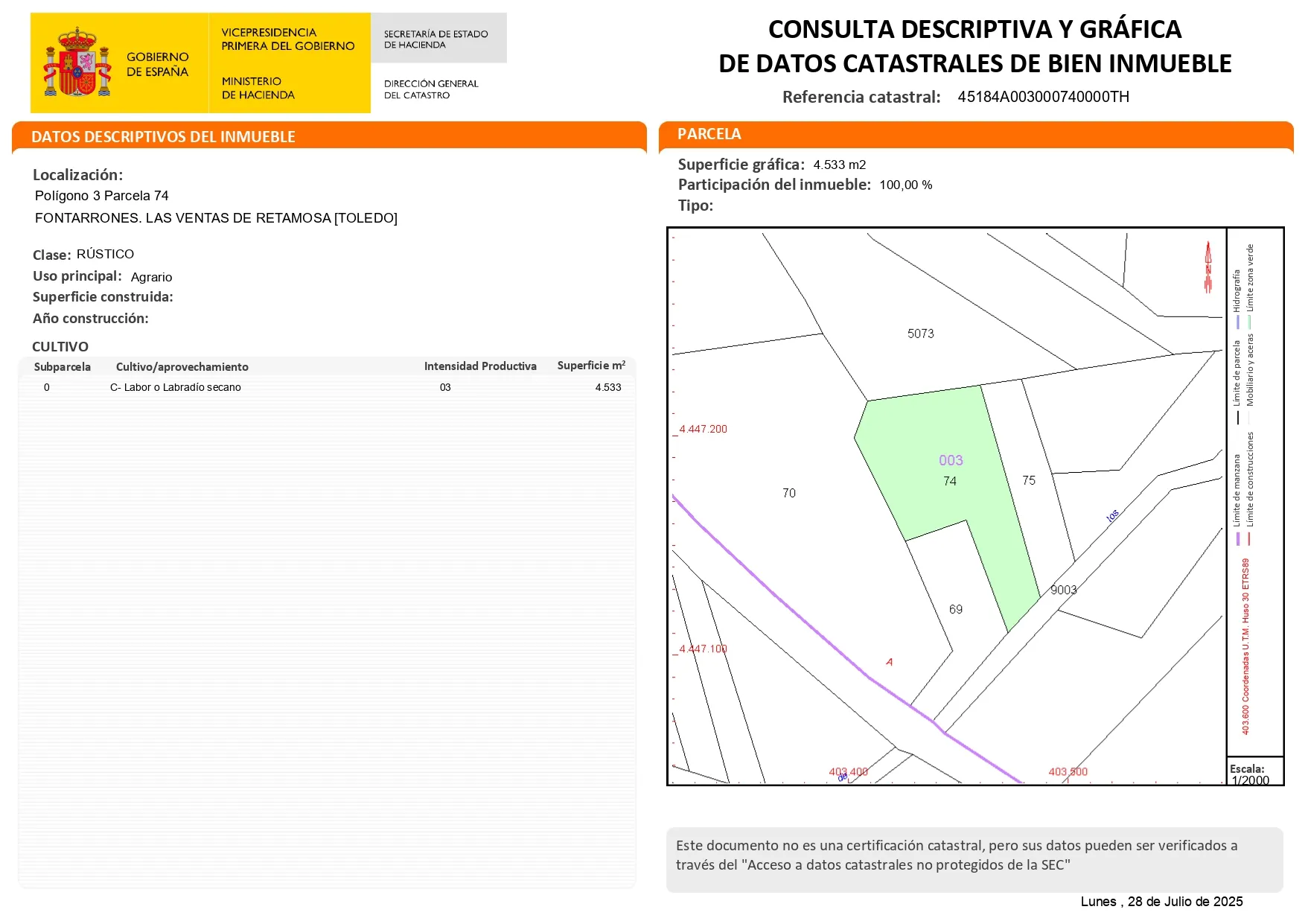This screenshot has height=924, width=1308.
Task: Click 'MINISTERIO DE HACIENDA' text
Action: [258, 88]
